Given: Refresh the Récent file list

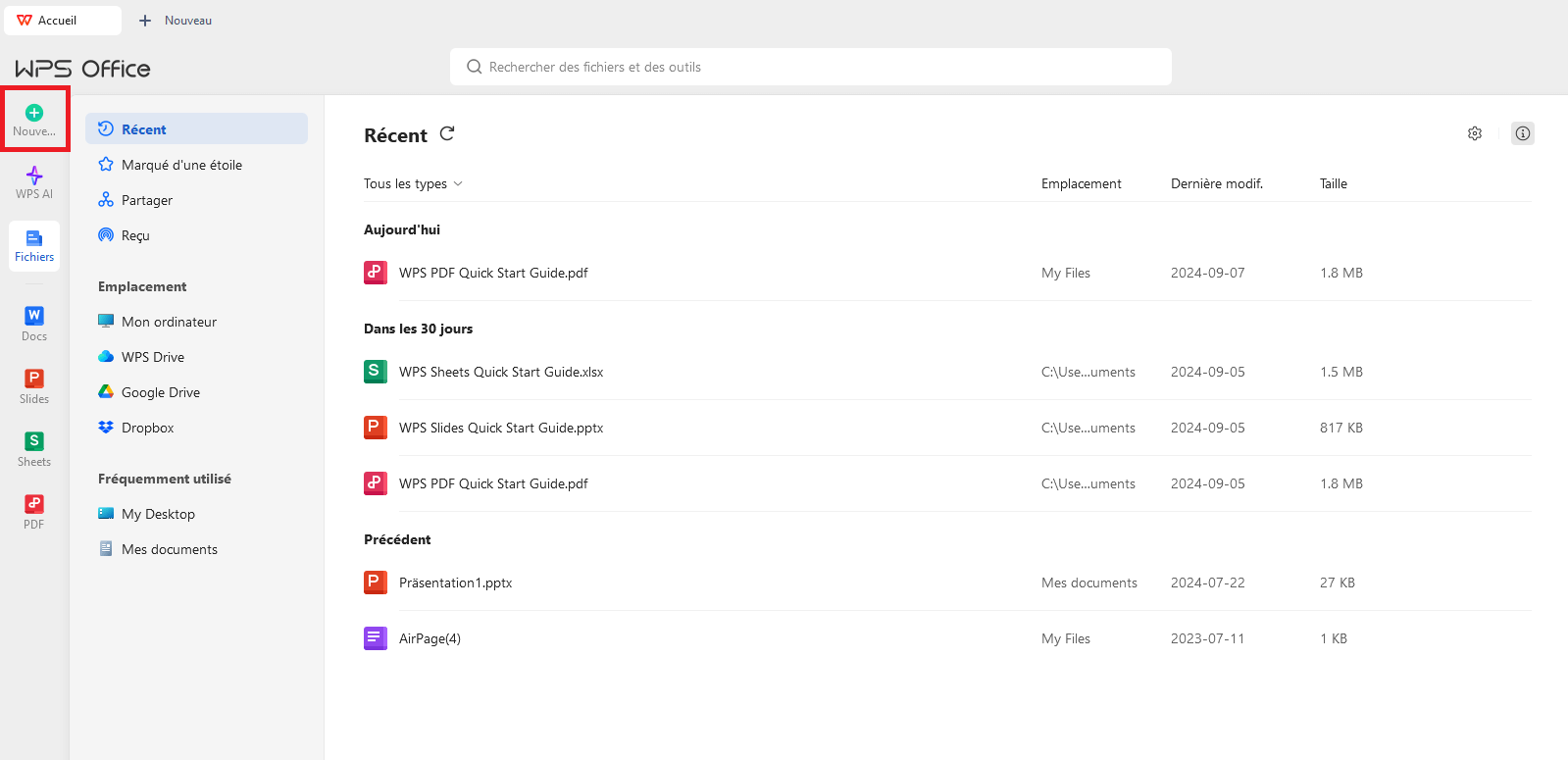Looking at the screenshot, I should tap(447, 134).
